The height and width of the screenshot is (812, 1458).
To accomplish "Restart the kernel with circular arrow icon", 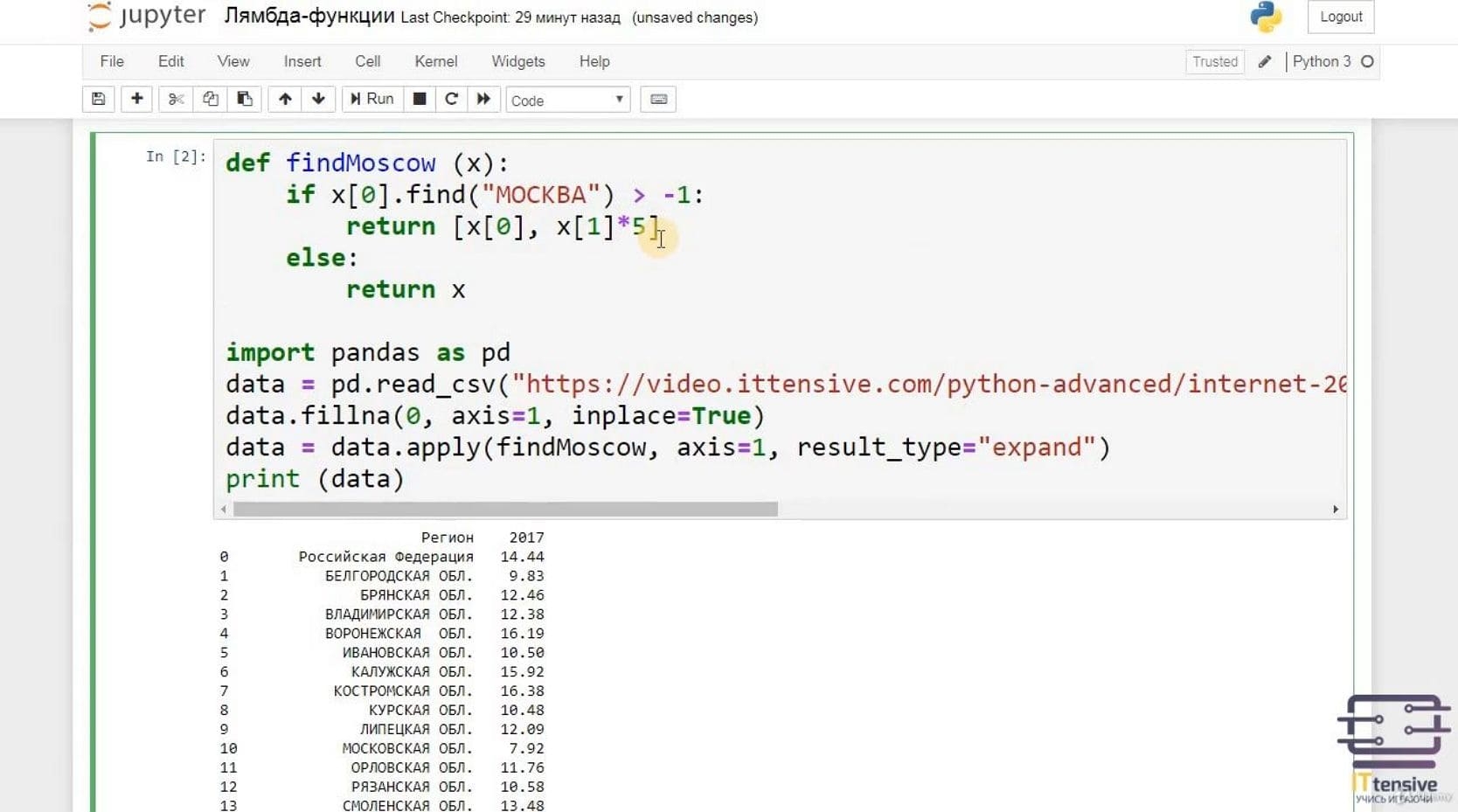I will pos(451,99).
